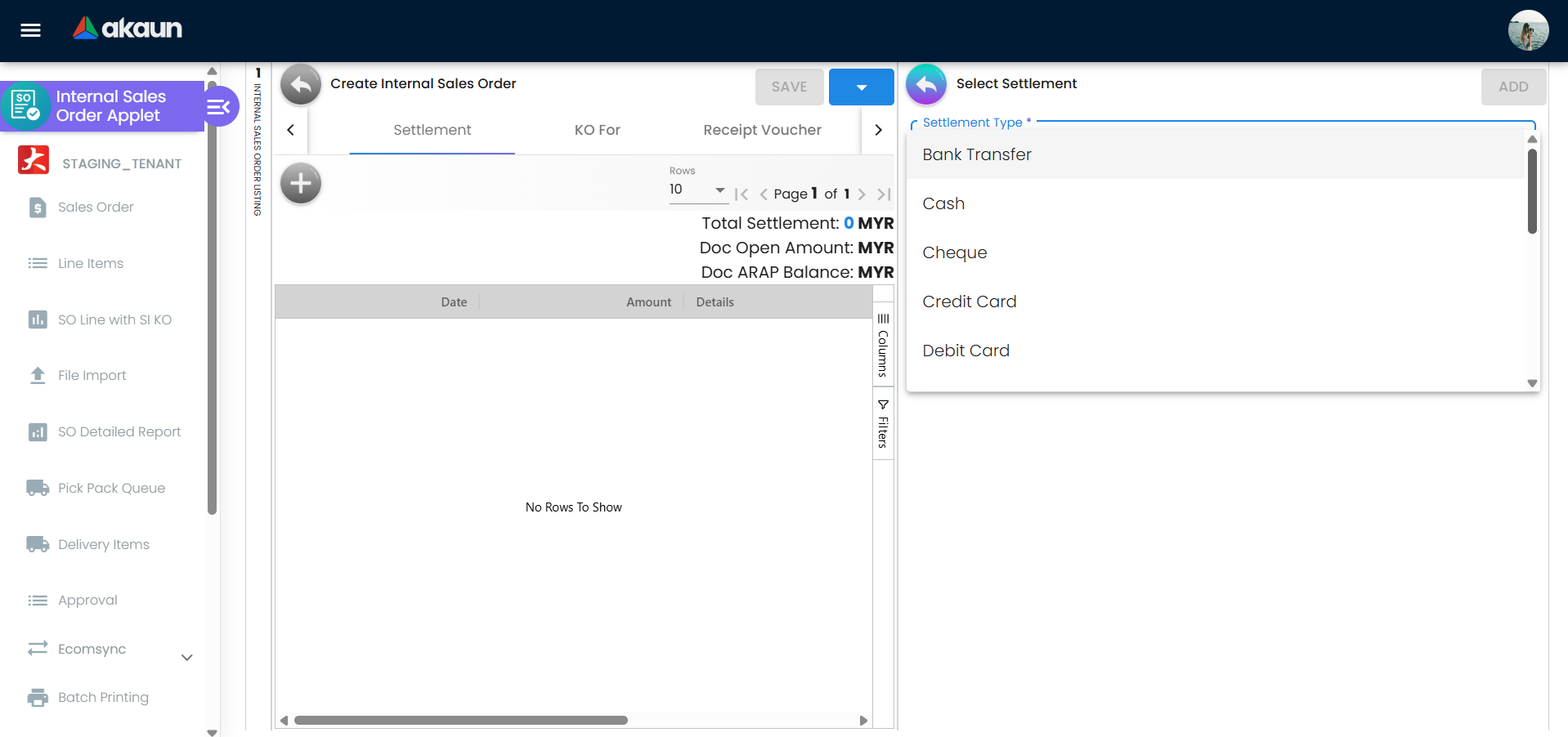1568x737 pixels.
Task: Open Batch Printing in the sidebar
Action: 103,697
